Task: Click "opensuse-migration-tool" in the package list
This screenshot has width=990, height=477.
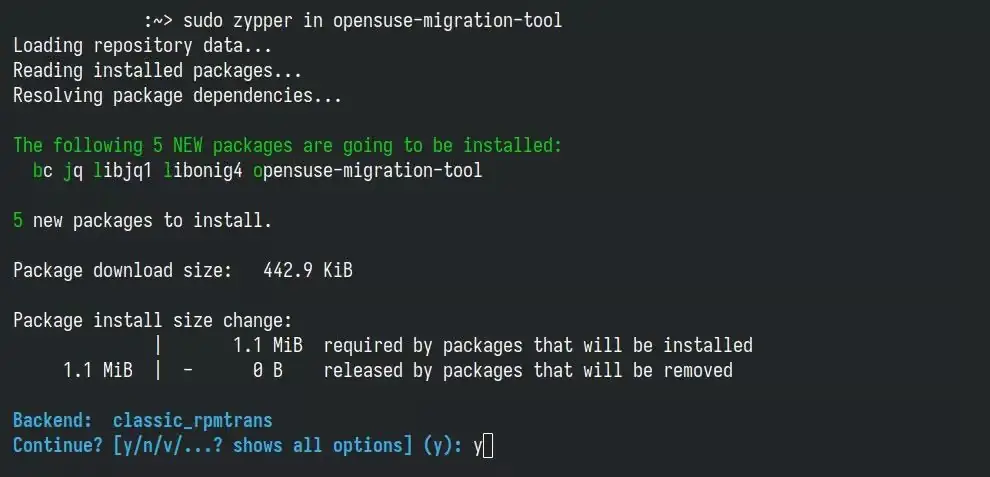Action: 367,171
